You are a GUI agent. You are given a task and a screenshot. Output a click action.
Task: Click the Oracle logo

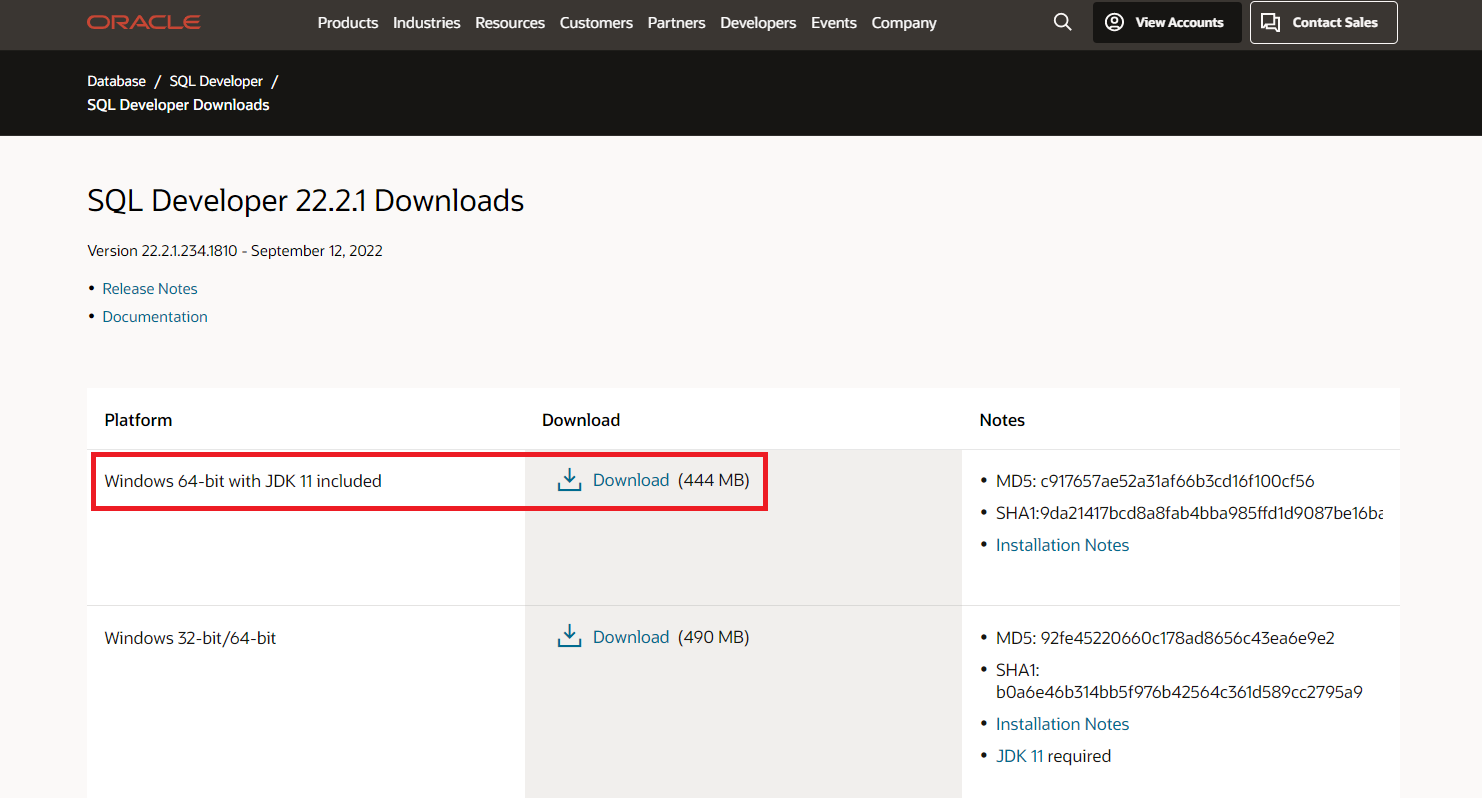144,22
